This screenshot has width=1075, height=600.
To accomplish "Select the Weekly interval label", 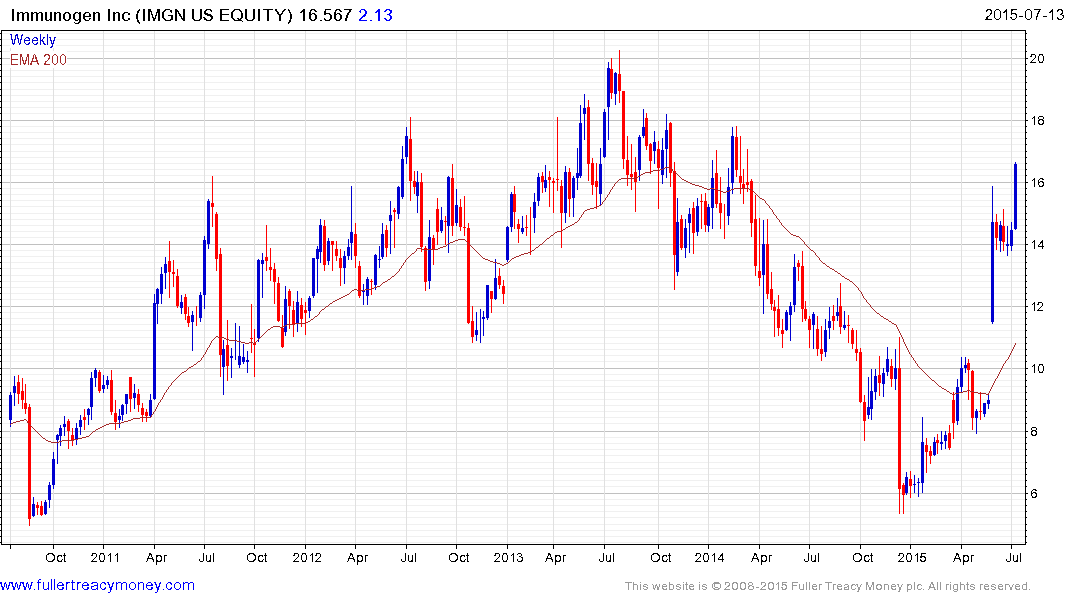I will 33,41.
